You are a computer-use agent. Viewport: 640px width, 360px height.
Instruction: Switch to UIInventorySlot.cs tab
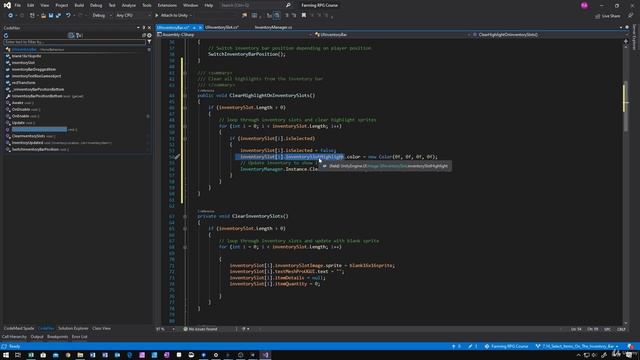click(x=222, y=27)
